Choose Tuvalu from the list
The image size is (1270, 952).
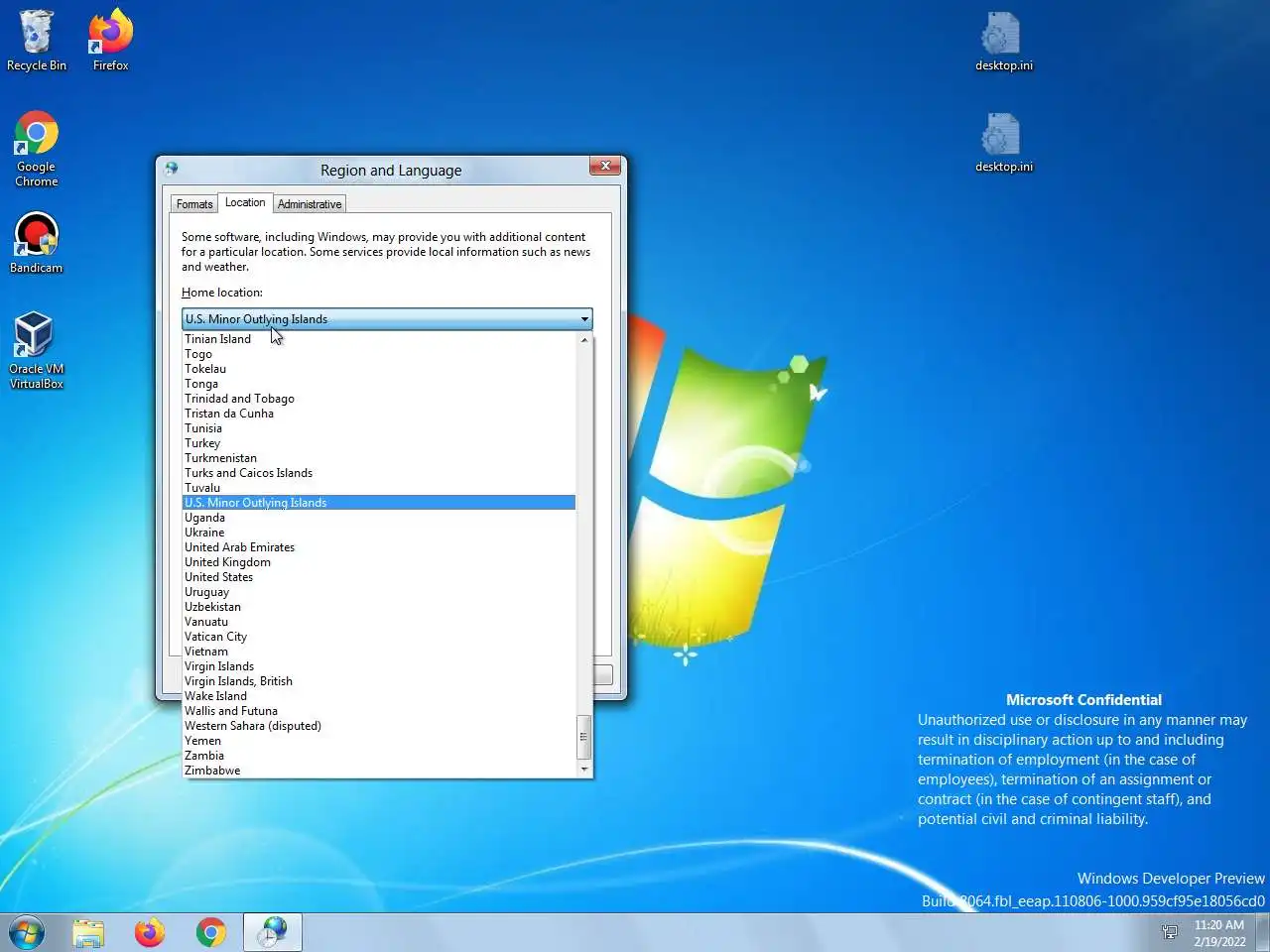[379, 488]
